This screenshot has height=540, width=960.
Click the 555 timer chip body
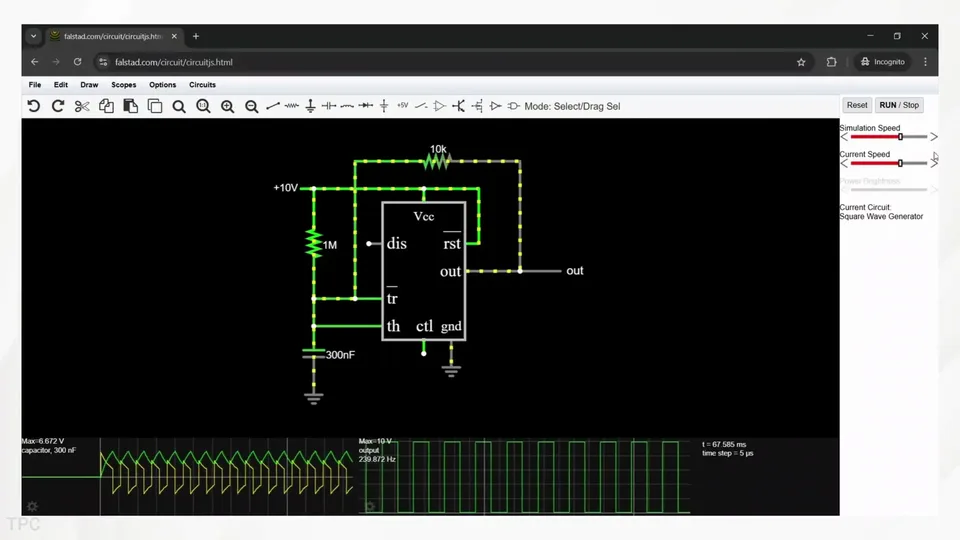coord(424,271)
